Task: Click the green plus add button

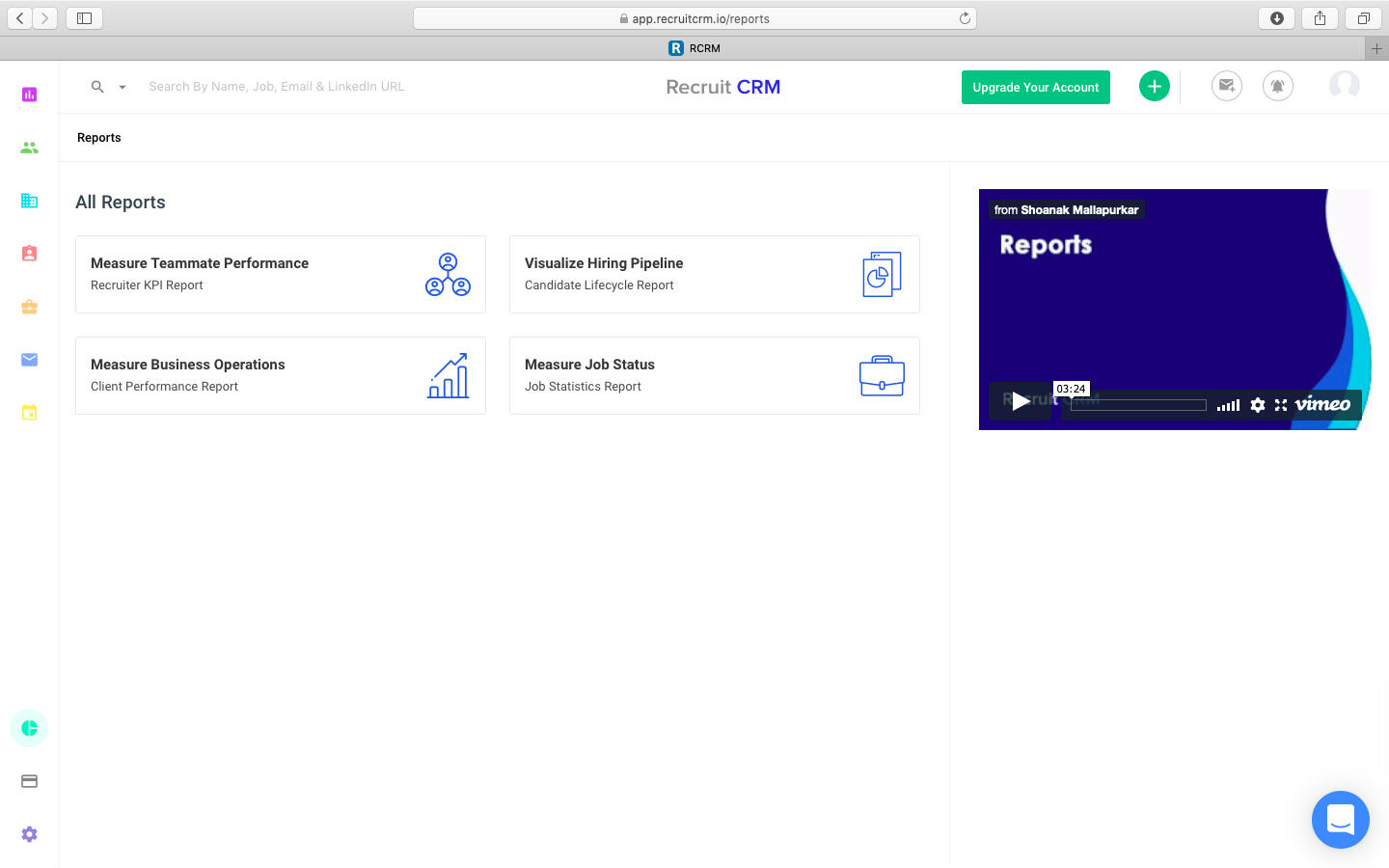Action: [1155, 86]
